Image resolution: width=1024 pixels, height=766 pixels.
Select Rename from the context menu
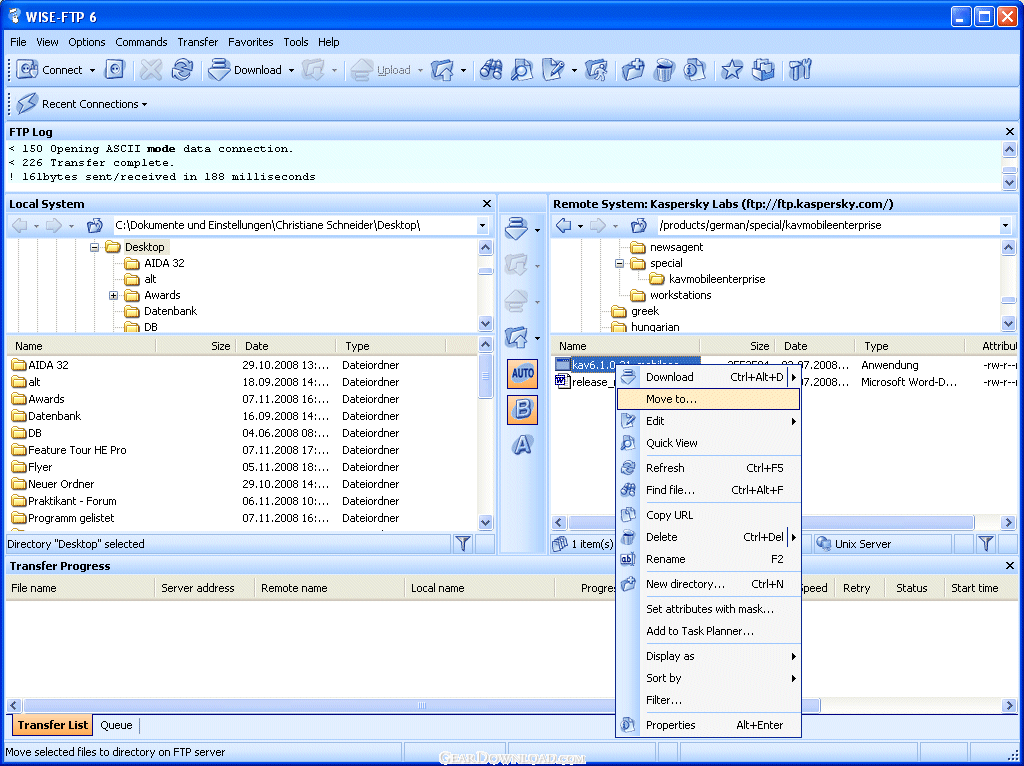(709, 559)
